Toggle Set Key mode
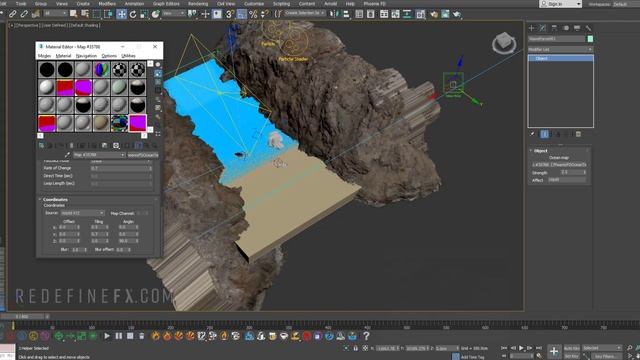640x360 pixels. pyautogui.click(x=571, y=356)
